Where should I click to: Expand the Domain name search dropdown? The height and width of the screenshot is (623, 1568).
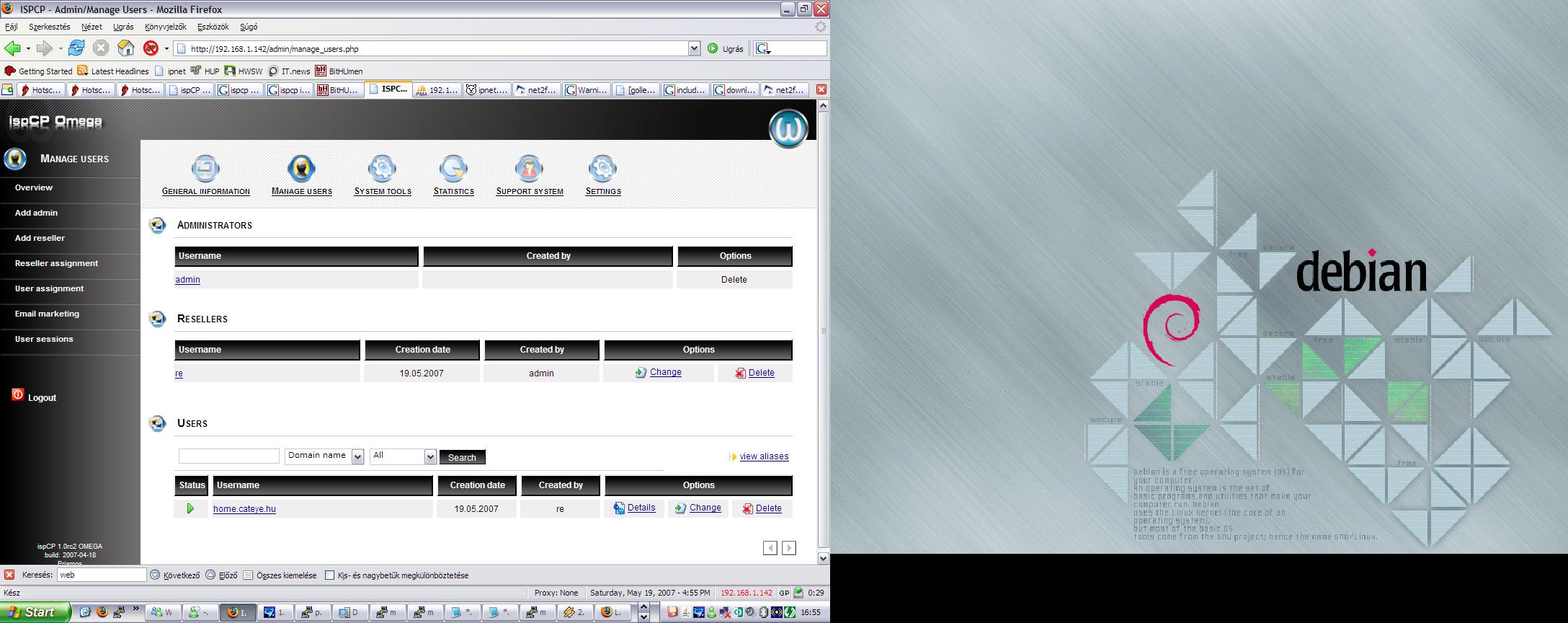pyautogui.click(x=357, y=456)
